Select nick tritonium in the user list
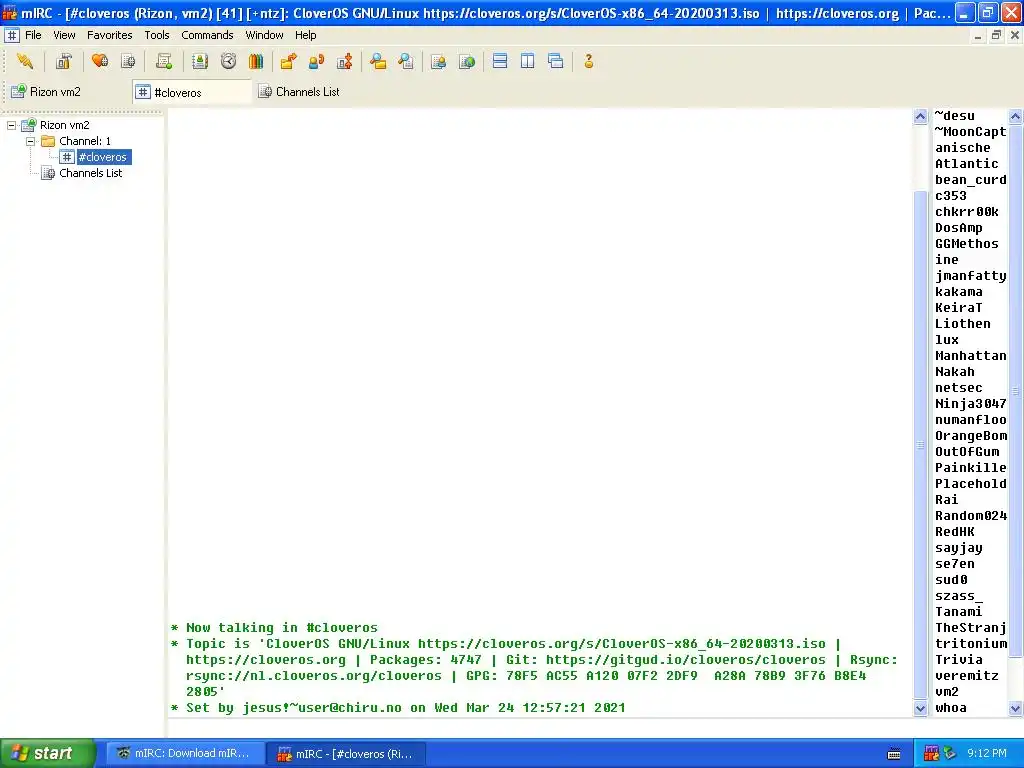 (970, 644)
